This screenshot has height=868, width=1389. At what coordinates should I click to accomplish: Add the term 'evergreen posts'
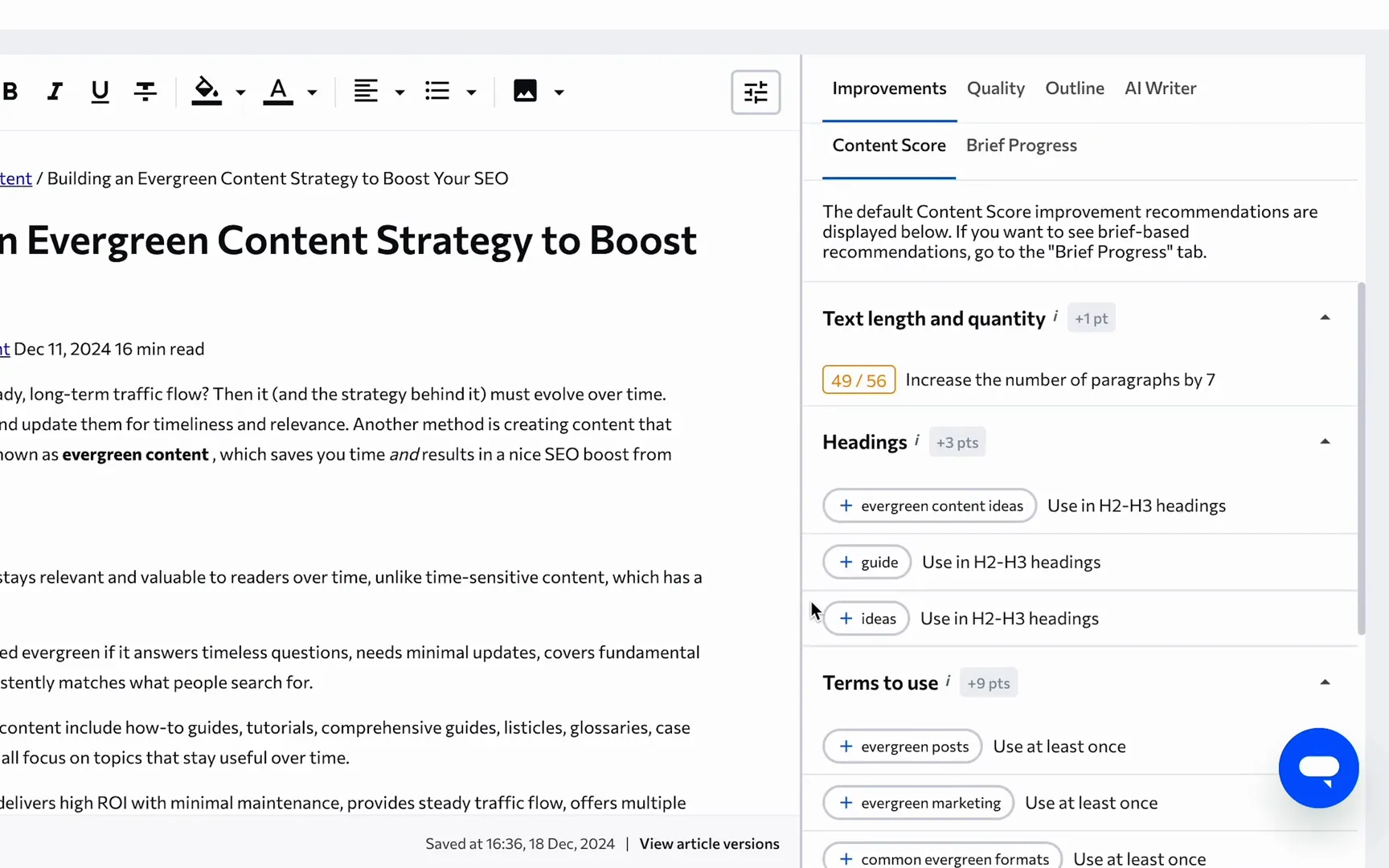click(x=901, y=746)
